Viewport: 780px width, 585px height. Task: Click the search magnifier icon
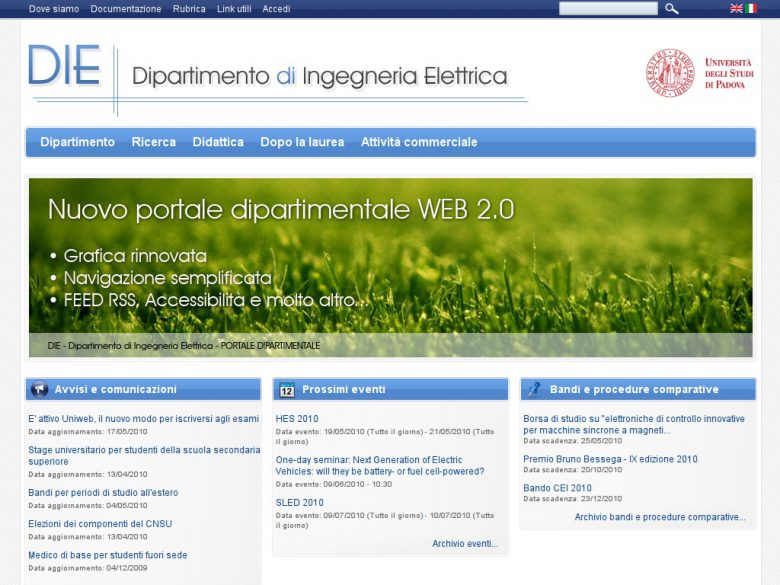coord(672,8)
